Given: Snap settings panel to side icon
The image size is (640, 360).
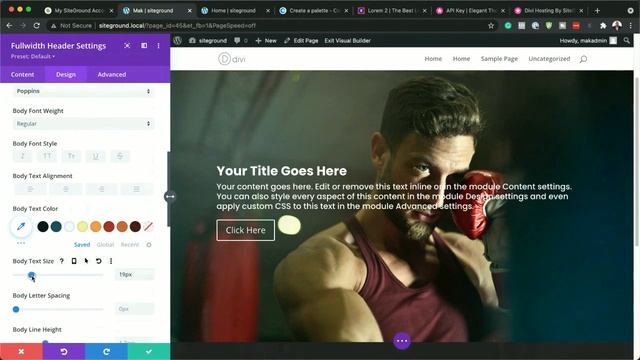Looking at the screenshot, I should (x=144, y=46).
